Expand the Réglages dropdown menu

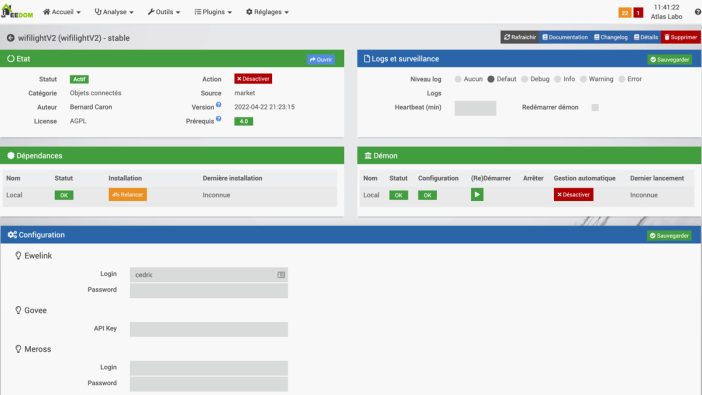267,12
